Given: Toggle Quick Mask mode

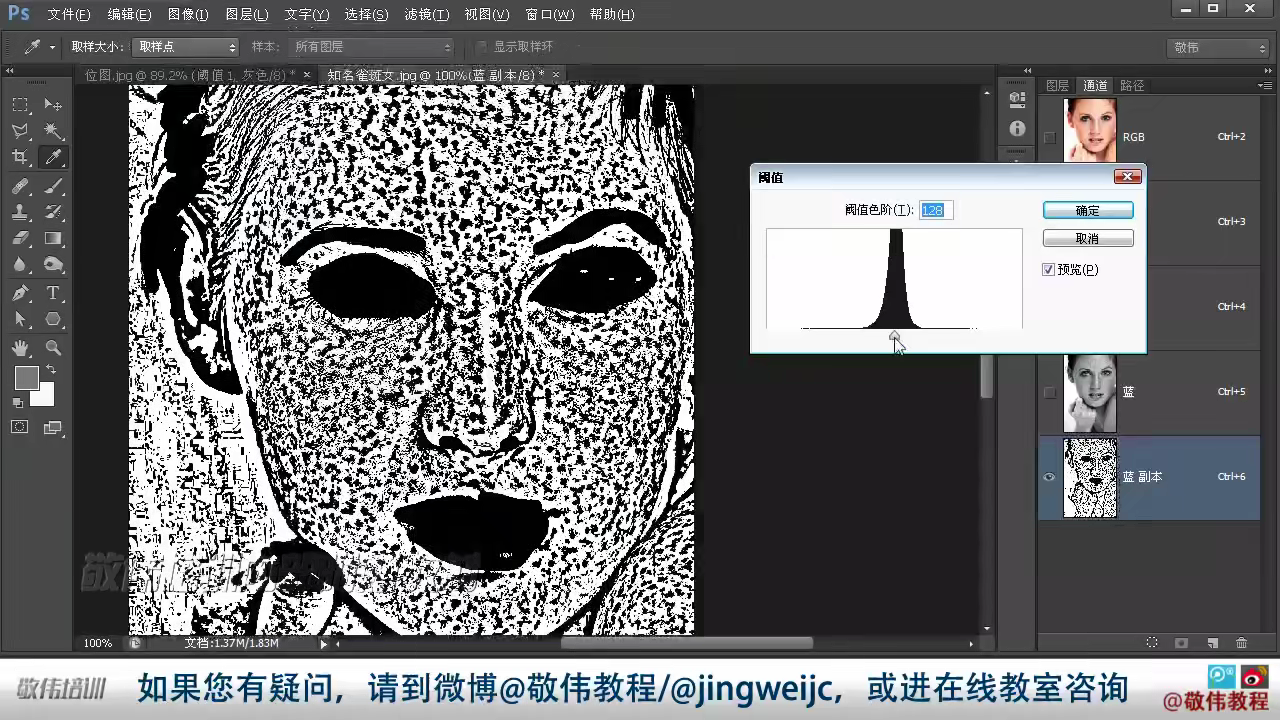Looking at the screenshot, I should tap(20, 427).
